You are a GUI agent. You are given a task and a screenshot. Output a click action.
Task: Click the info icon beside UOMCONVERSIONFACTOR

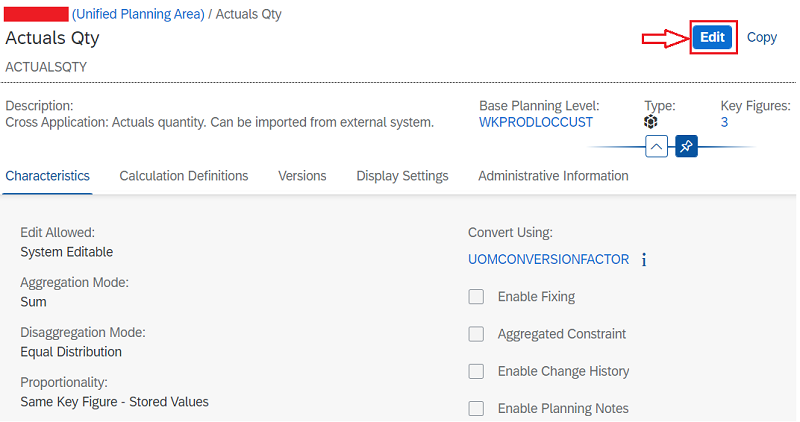[644, 260]
